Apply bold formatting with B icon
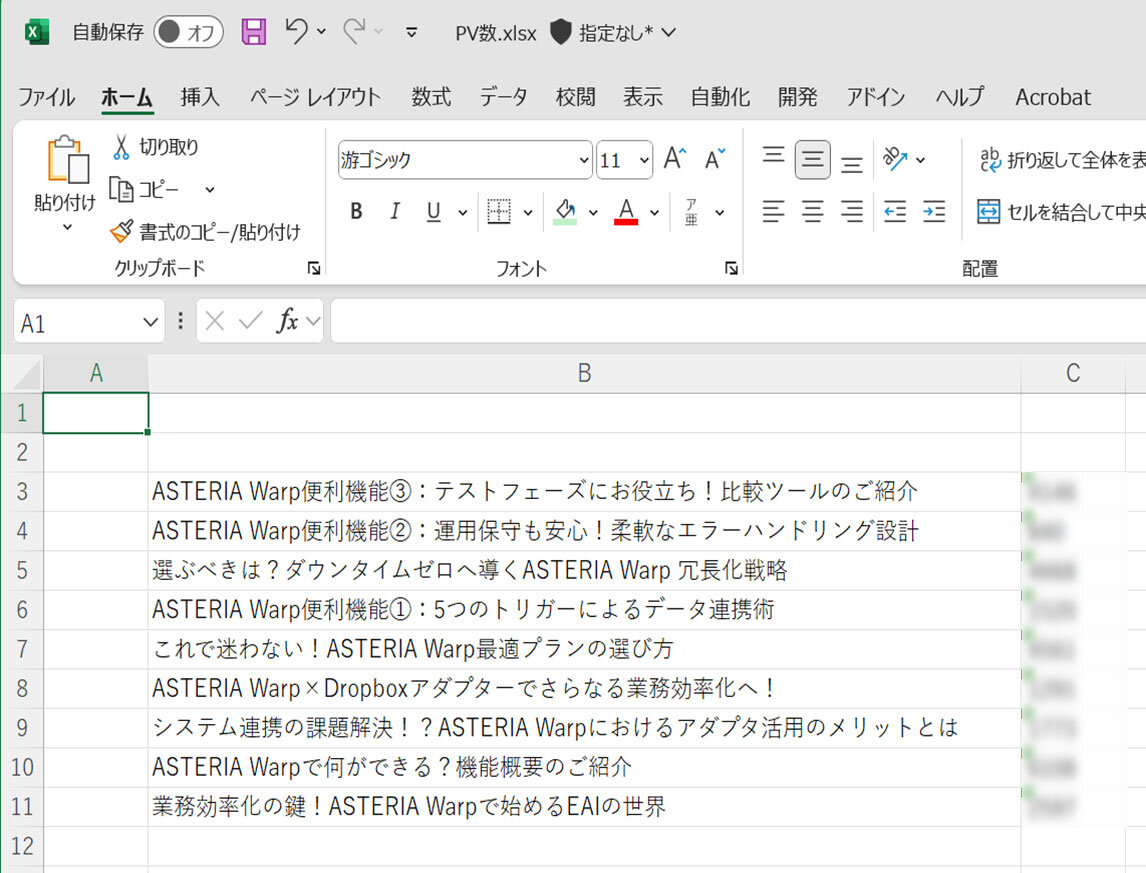 [x=356, y=212]
